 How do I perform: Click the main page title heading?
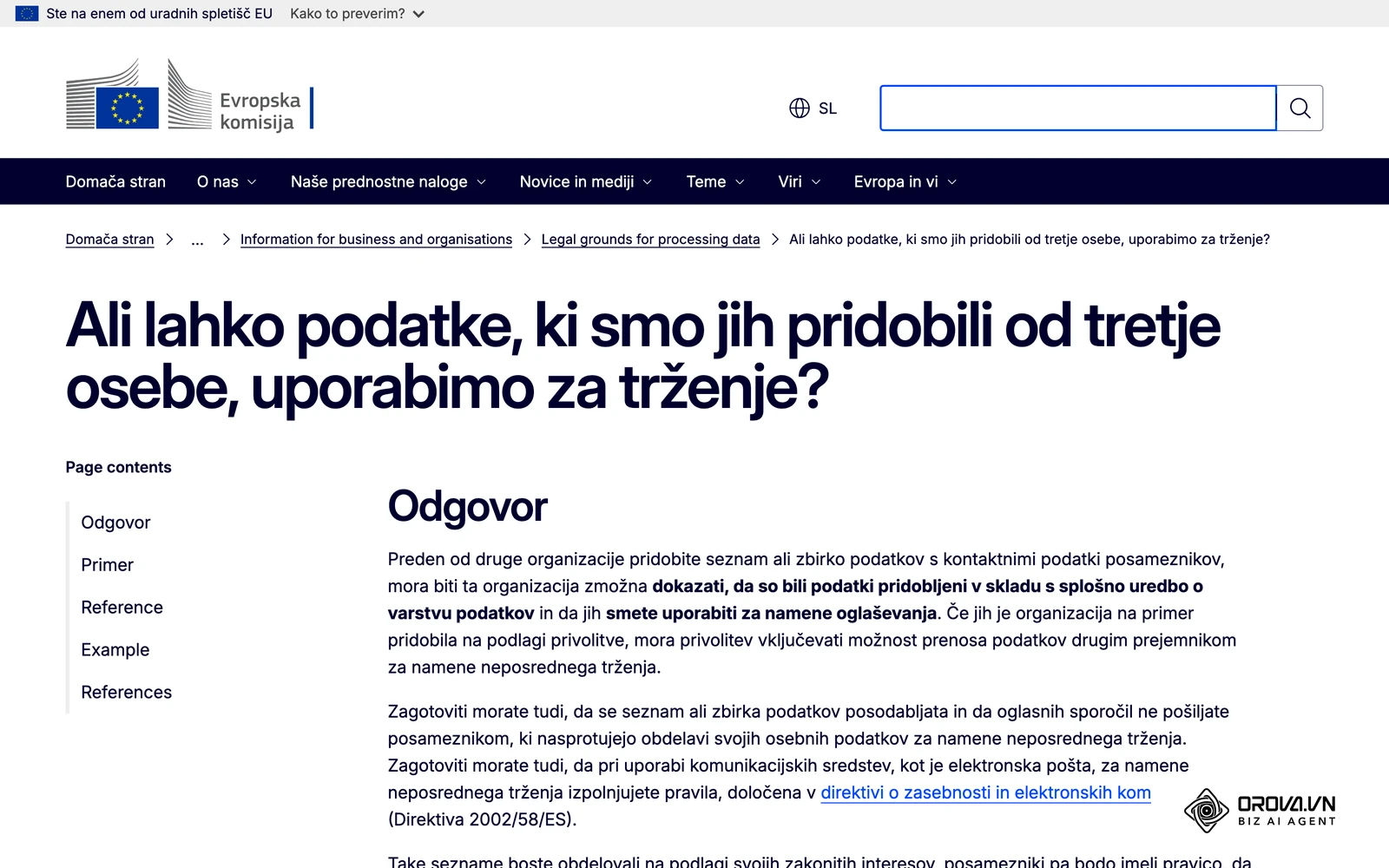pos(642,357)
